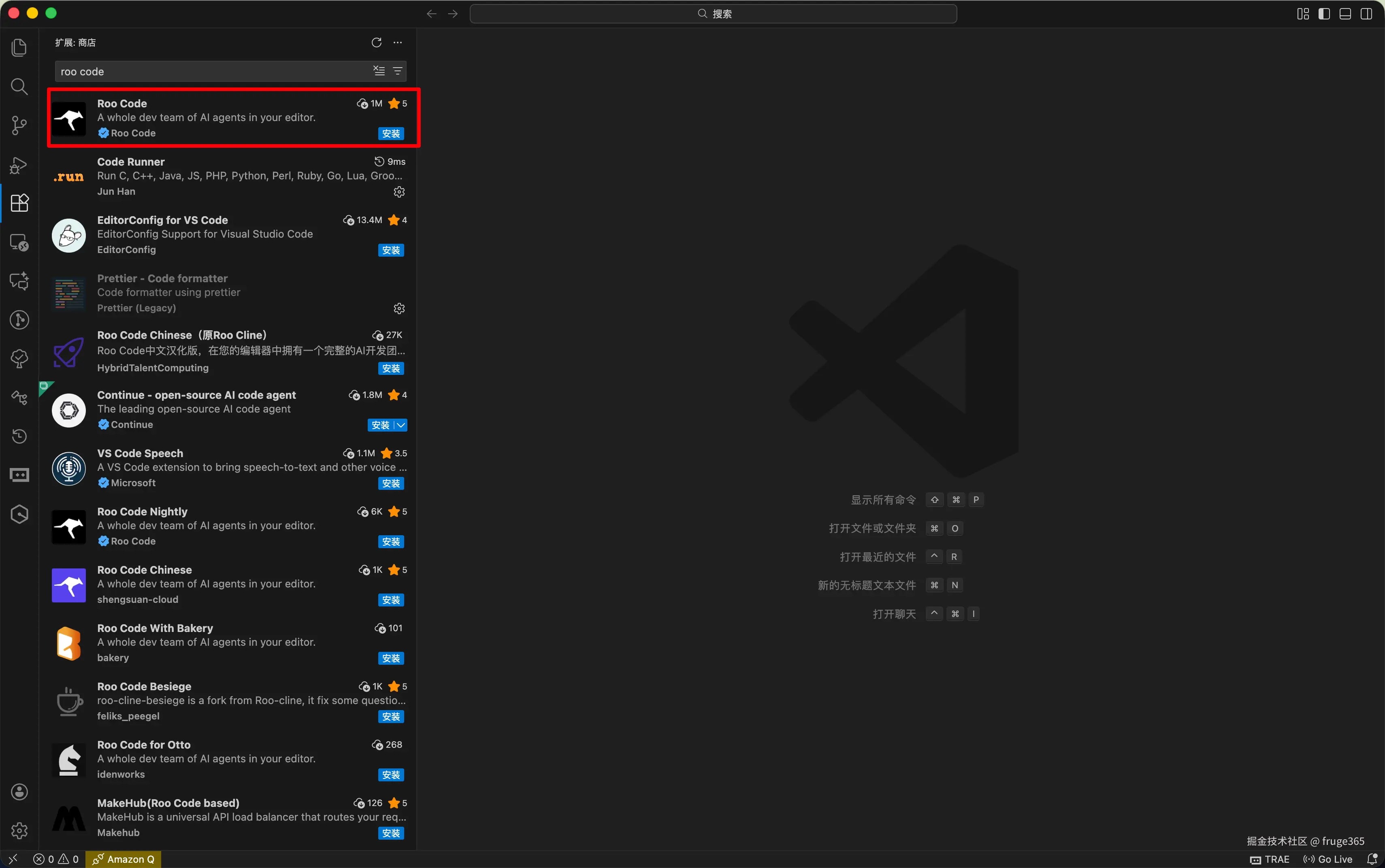Click the roo code search field
The height and width of the screenshot is (868, 1385).
coord(213,71)
